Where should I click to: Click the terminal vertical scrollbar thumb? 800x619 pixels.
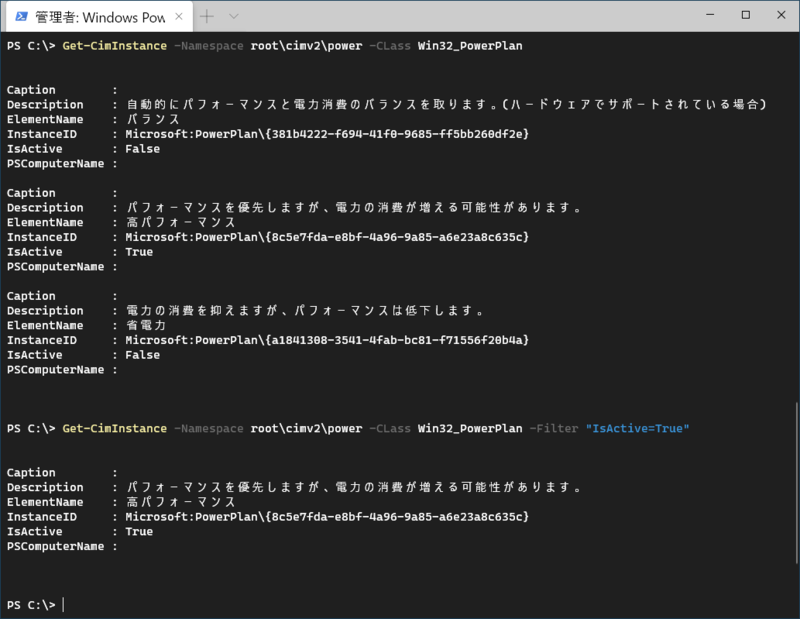click(x=796, y=483)
